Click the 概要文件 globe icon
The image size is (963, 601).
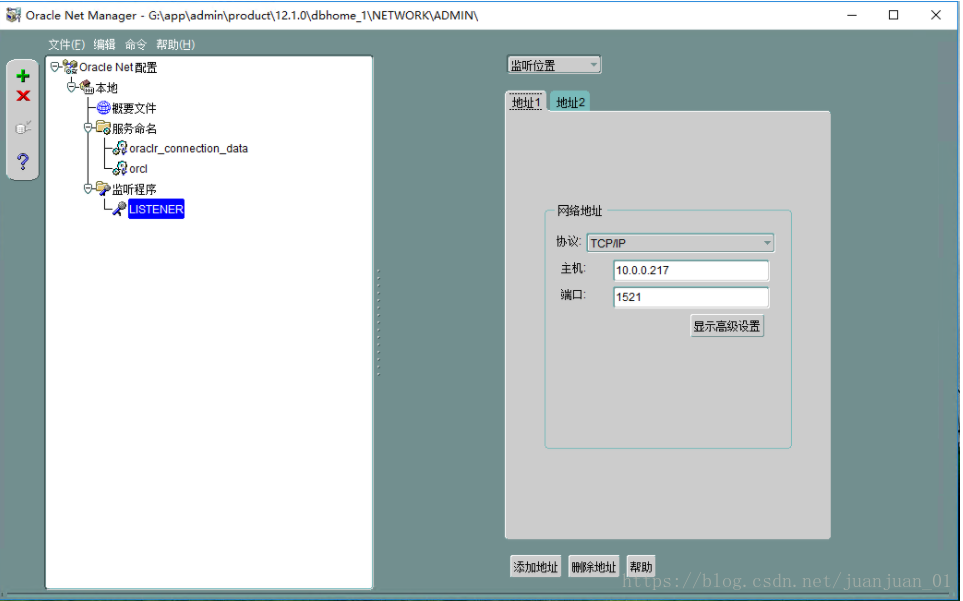coord(103,108)
